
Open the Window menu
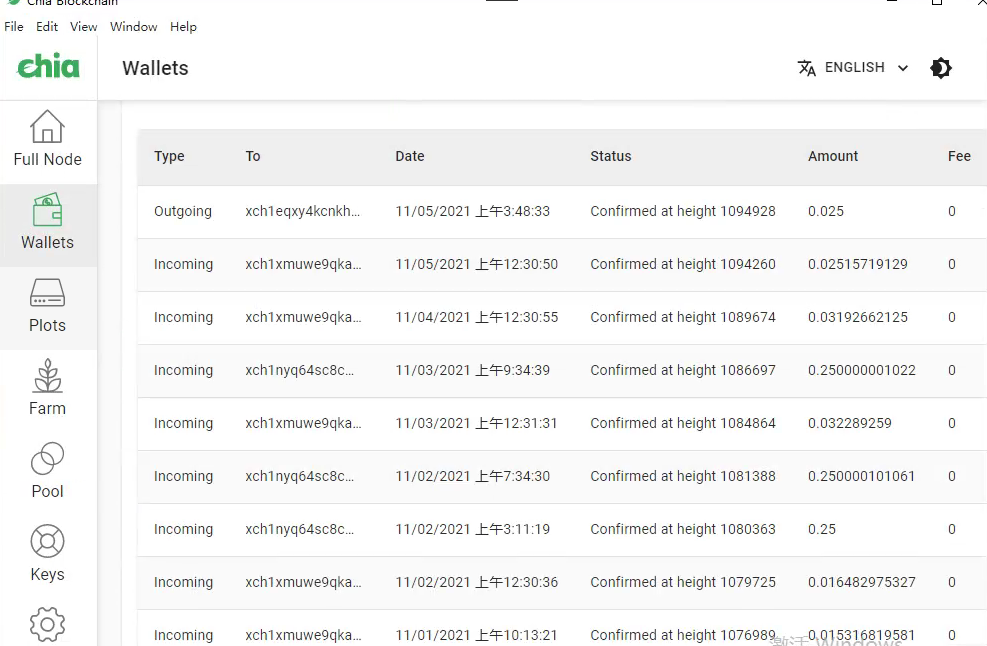tap(133, 26)
